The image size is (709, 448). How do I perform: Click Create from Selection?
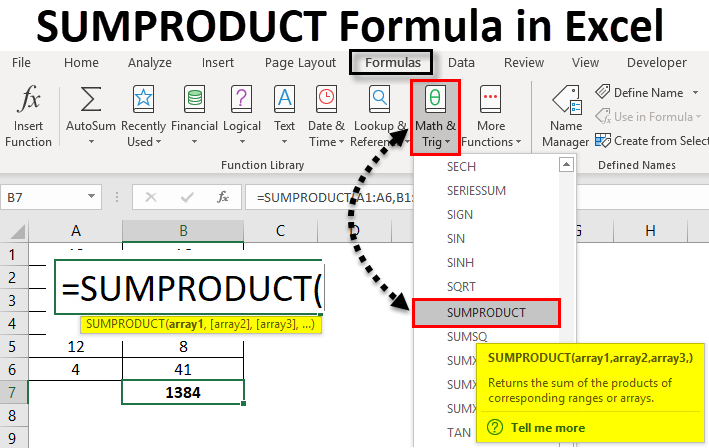pos(652,141)
